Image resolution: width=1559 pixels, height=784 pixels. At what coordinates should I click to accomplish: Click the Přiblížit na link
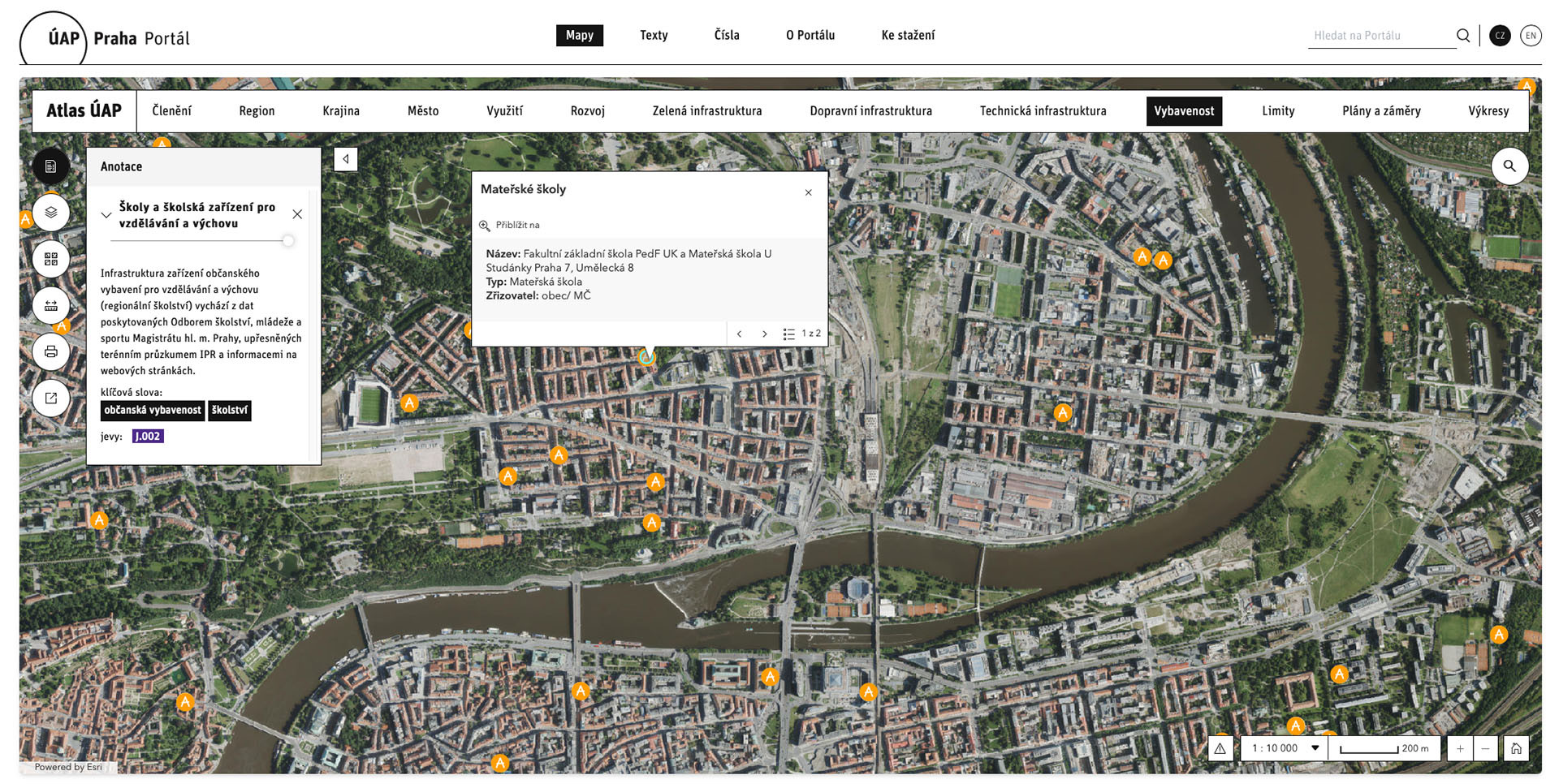pyautogui.click(x=516, y=226)
